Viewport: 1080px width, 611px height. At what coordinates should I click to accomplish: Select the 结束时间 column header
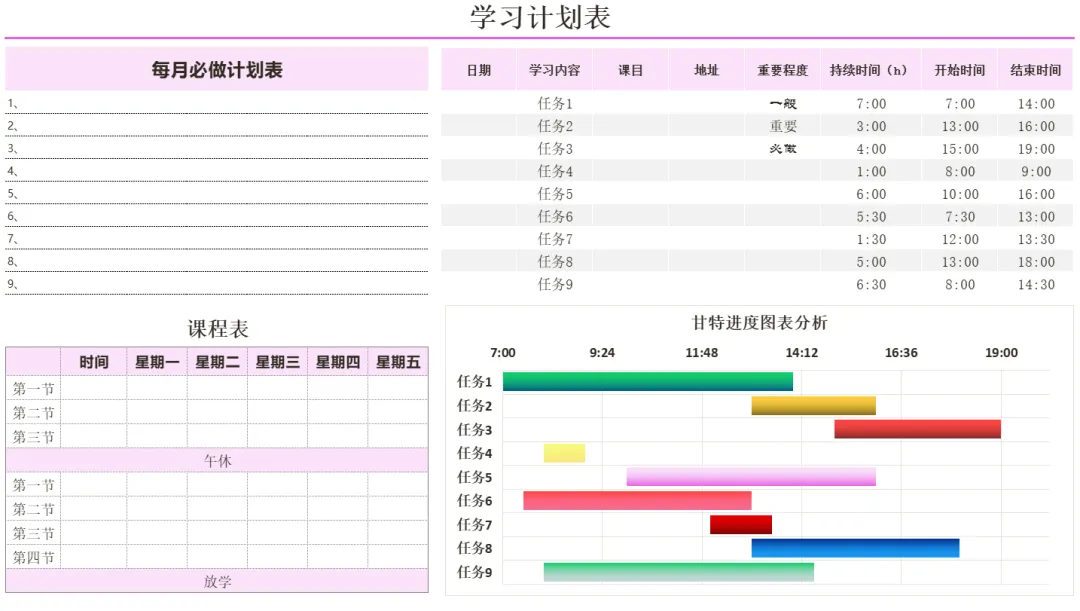click(1035, 70)
